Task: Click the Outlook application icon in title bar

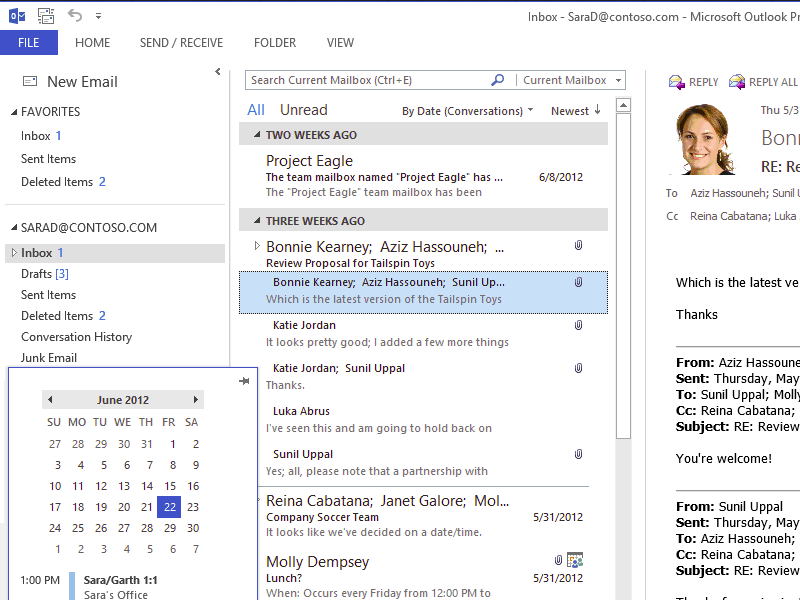Action: coord(17,16)
